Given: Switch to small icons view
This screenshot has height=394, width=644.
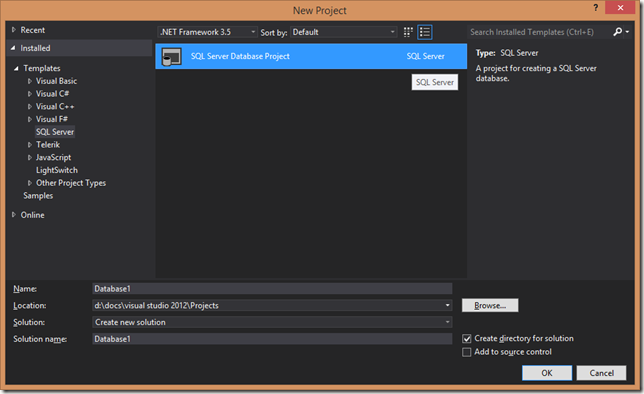Looking at the screenshot, I should click(x=408, y=32).
